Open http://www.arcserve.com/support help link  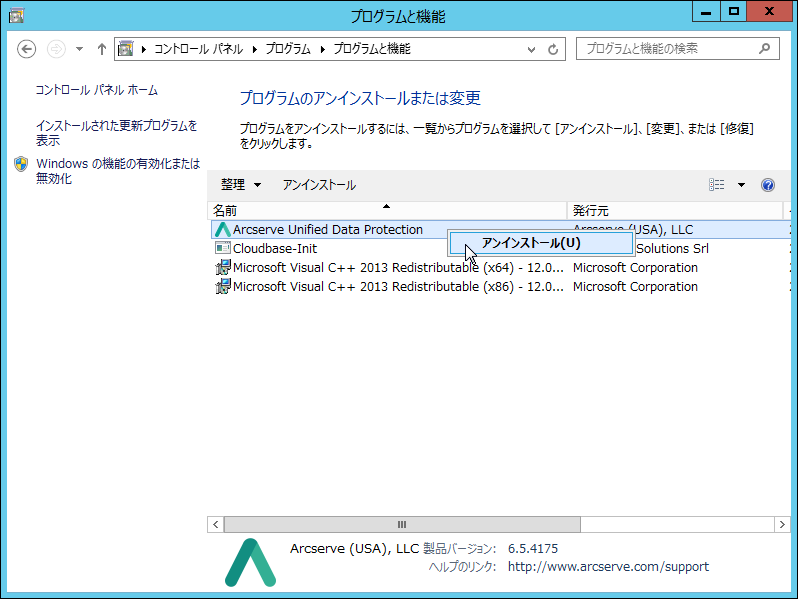(608, 566)
